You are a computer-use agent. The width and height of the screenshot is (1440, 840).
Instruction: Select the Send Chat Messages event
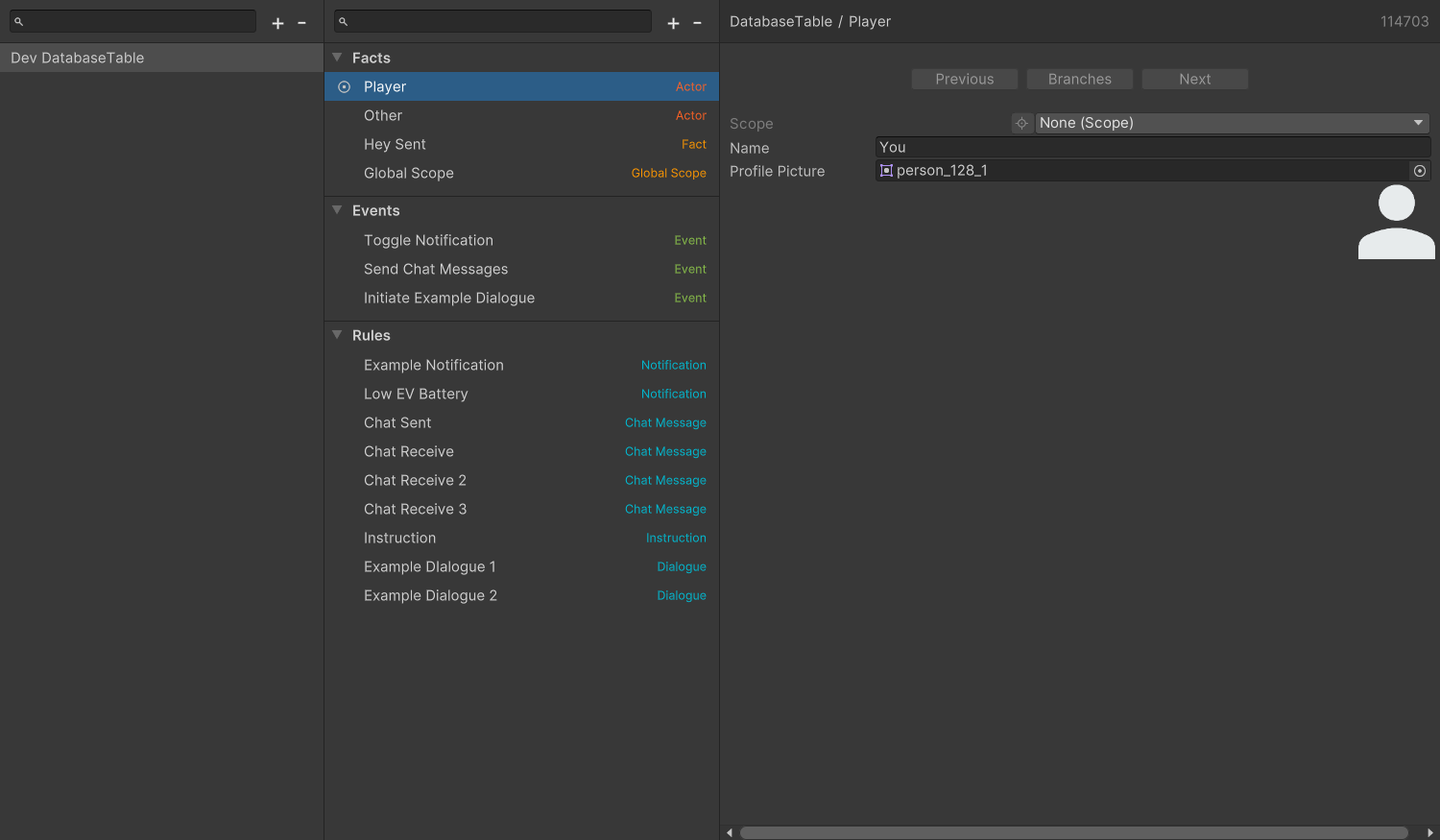tap(521, 269)
